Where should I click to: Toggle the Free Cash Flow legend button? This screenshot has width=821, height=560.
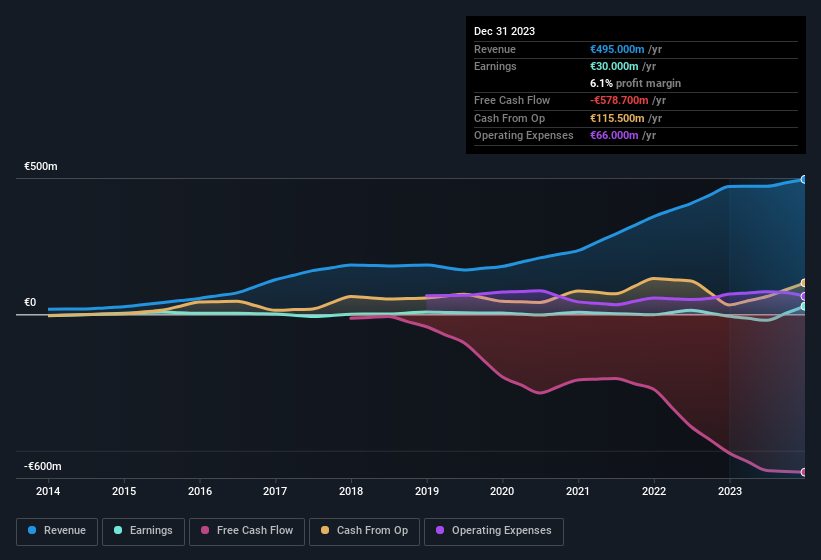pos(247,531)
